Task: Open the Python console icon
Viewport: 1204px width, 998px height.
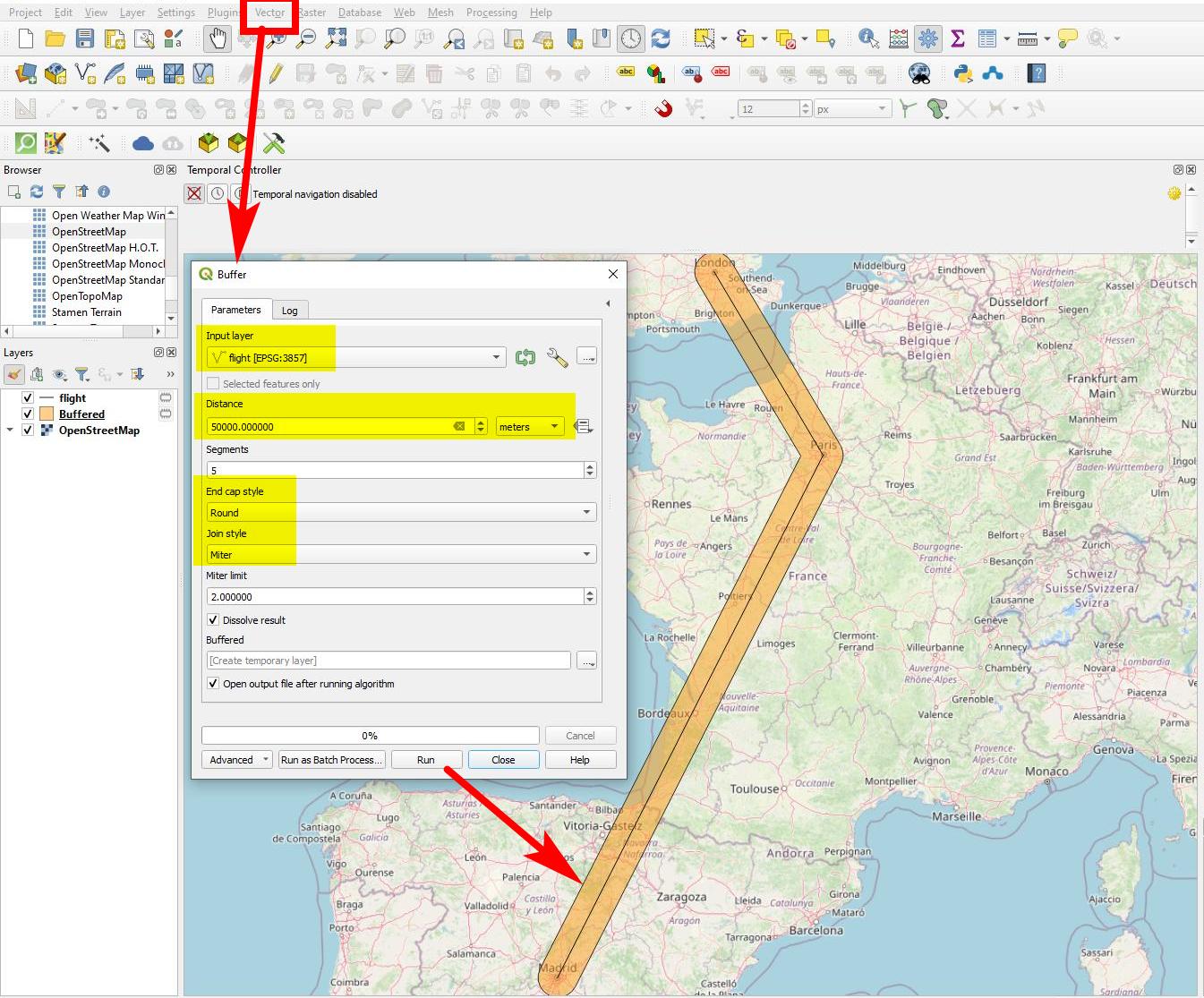Action: pyautogui.click(x=963, y=73)
